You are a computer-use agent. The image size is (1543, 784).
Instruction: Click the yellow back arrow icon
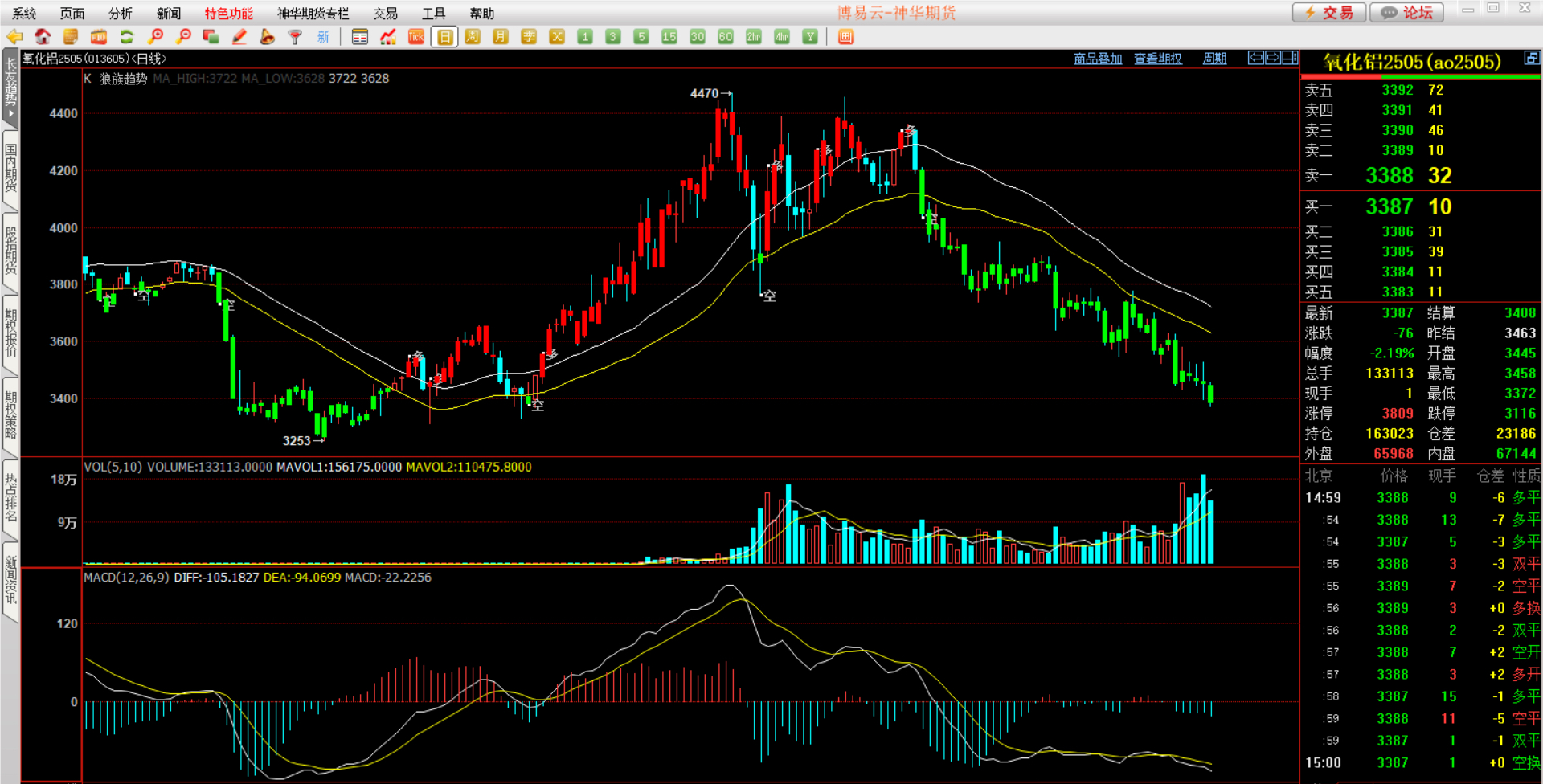[x=14, y=37]
